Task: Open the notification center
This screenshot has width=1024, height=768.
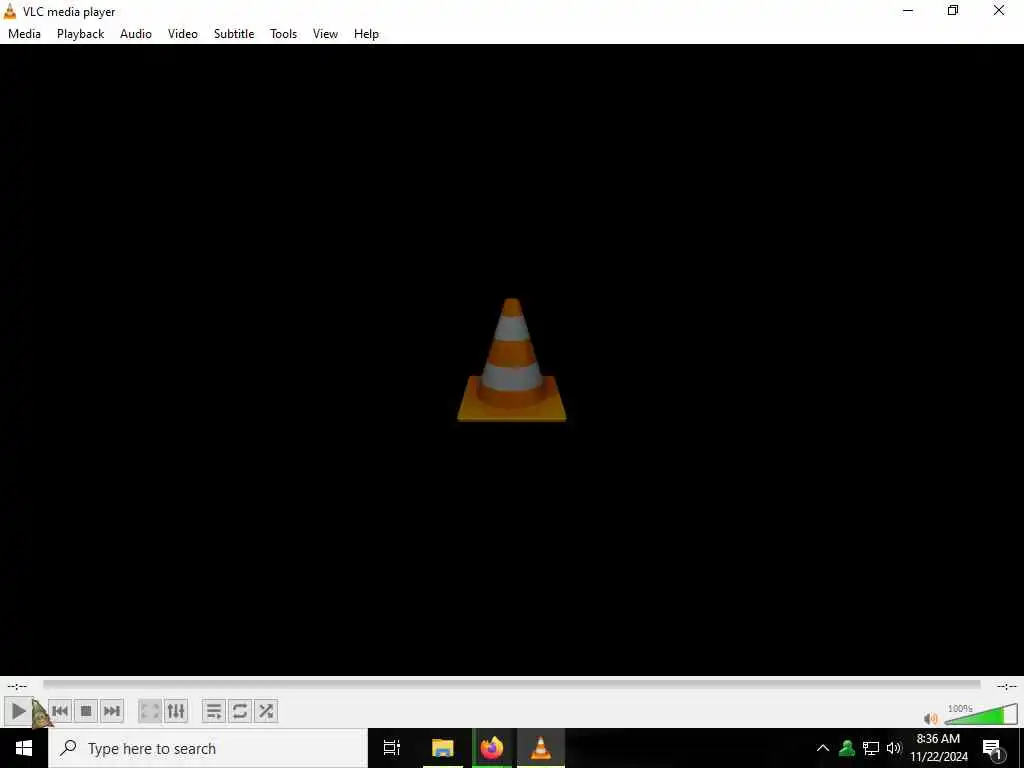Action: click(x=993, y=749)
